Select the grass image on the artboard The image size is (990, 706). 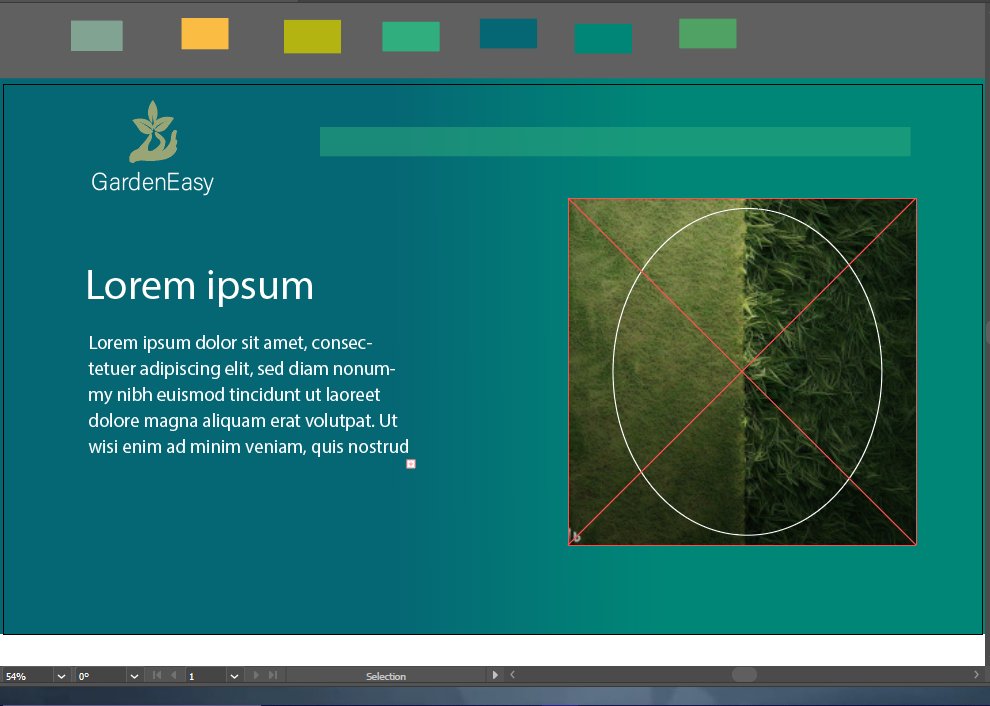tap(742, 372)
